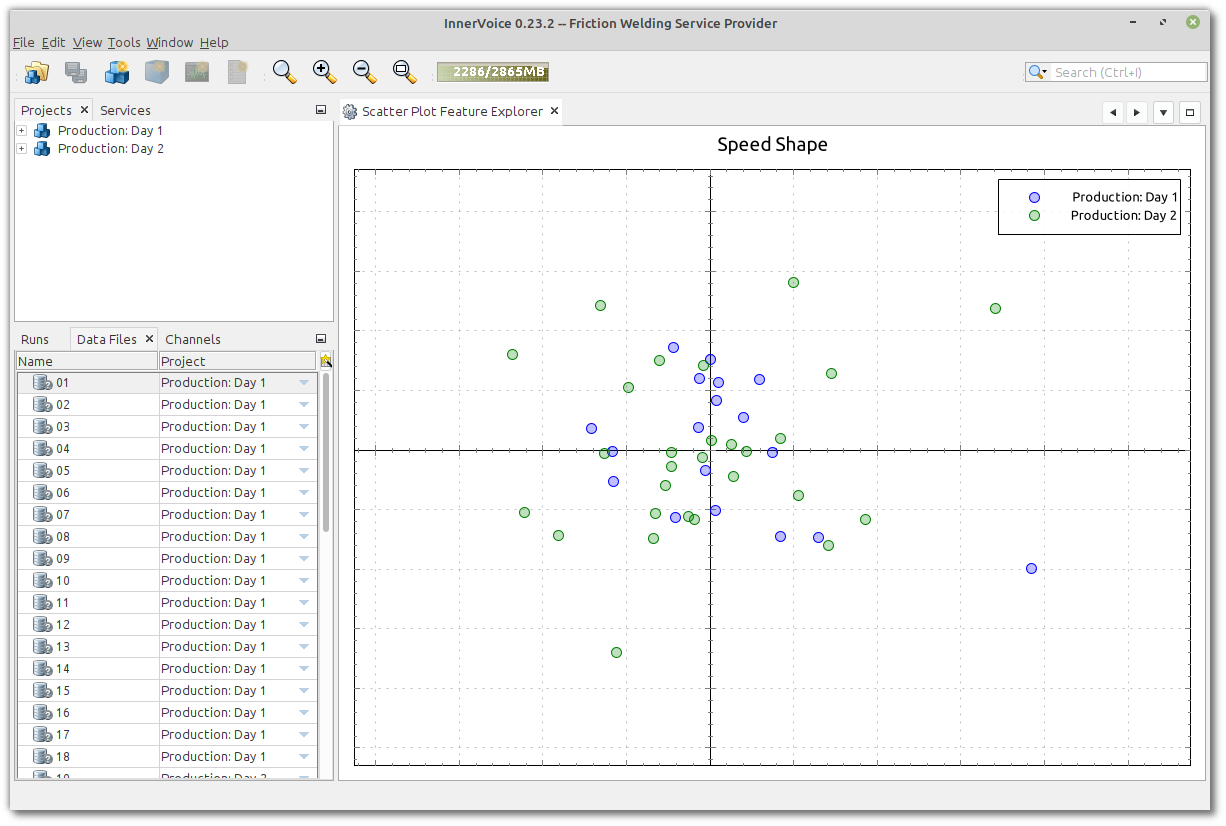The height and width of the screenshot is (826, 1226).
Task: Show the opened documents list dropdown arrow
Action: point(1163,113)
